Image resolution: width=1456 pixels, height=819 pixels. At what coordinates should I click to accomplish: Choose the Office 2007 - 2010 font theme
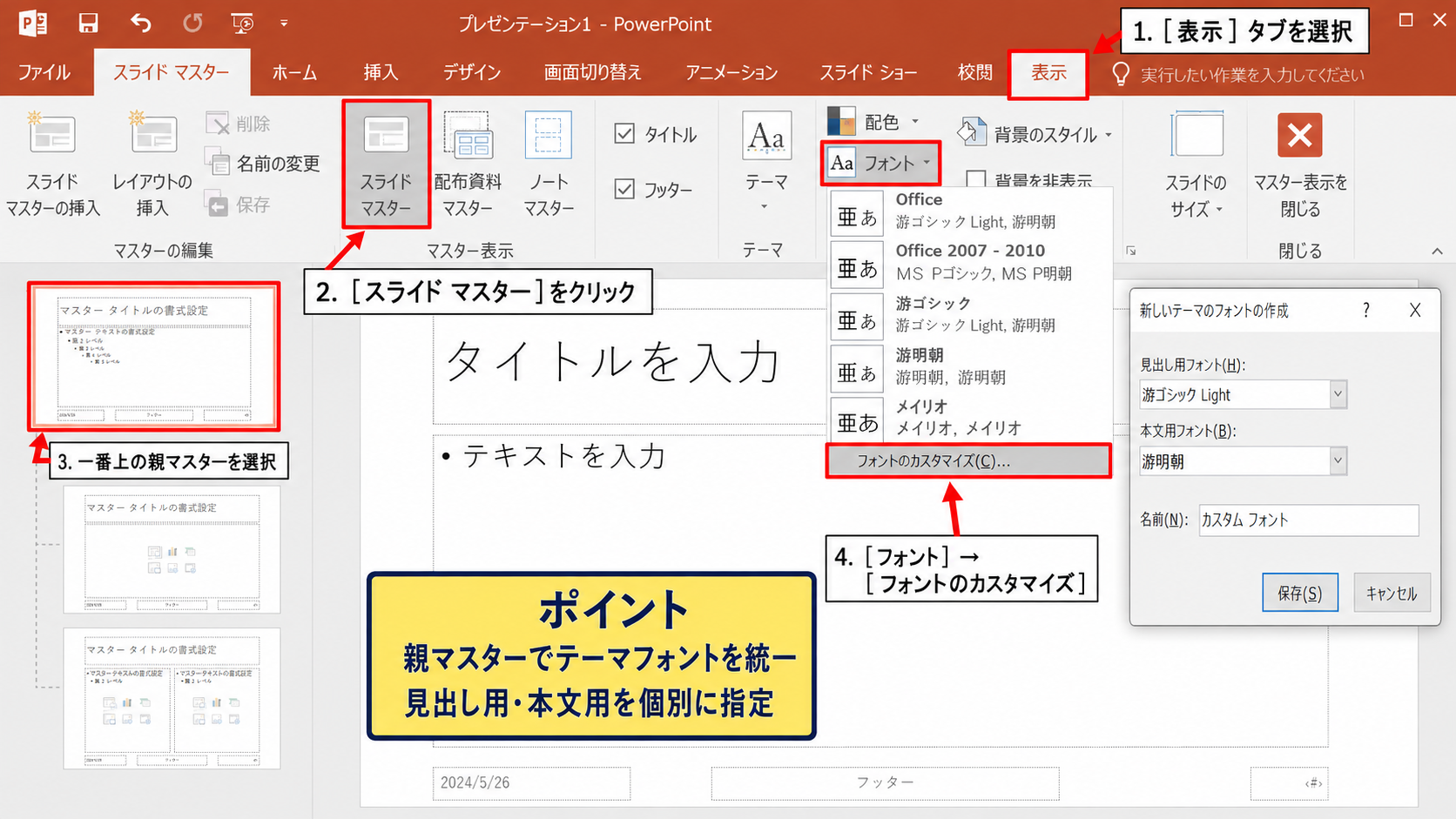(x=968, y=262)
